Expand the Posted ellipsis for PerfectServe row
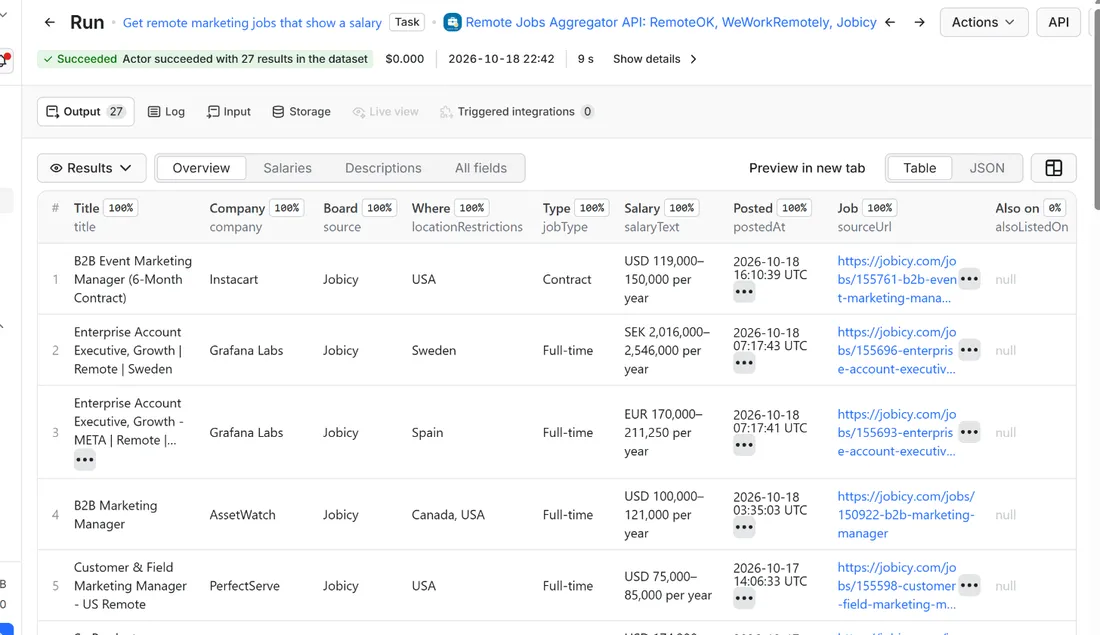The height and width of the screenshot is (635, 1100). [744, 599]
